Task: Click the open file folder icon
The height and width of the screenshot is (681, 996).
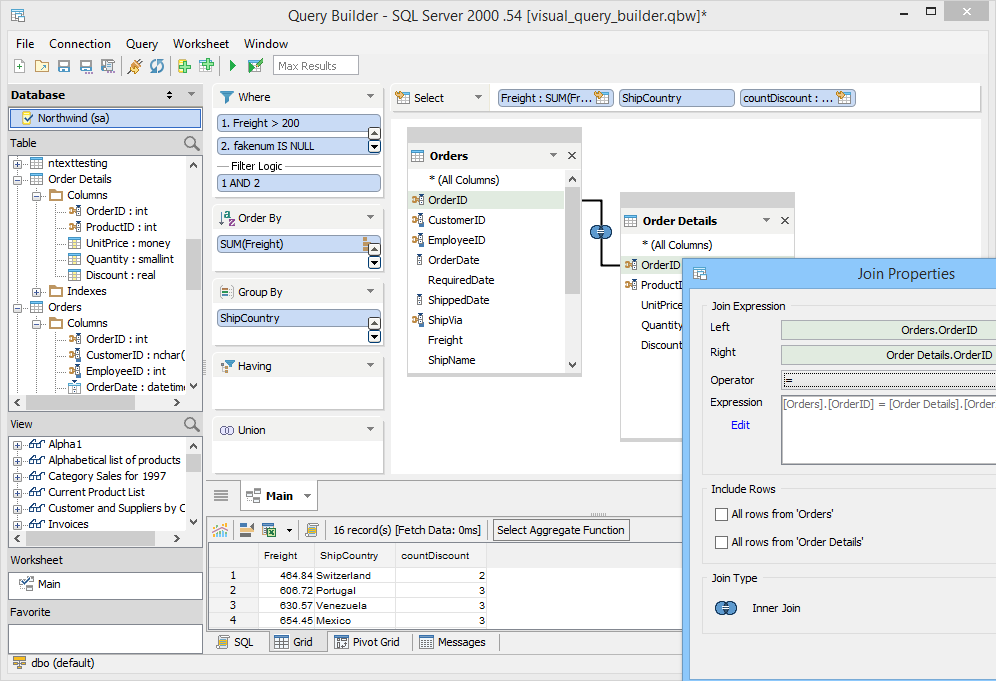Action: (41, 66)
